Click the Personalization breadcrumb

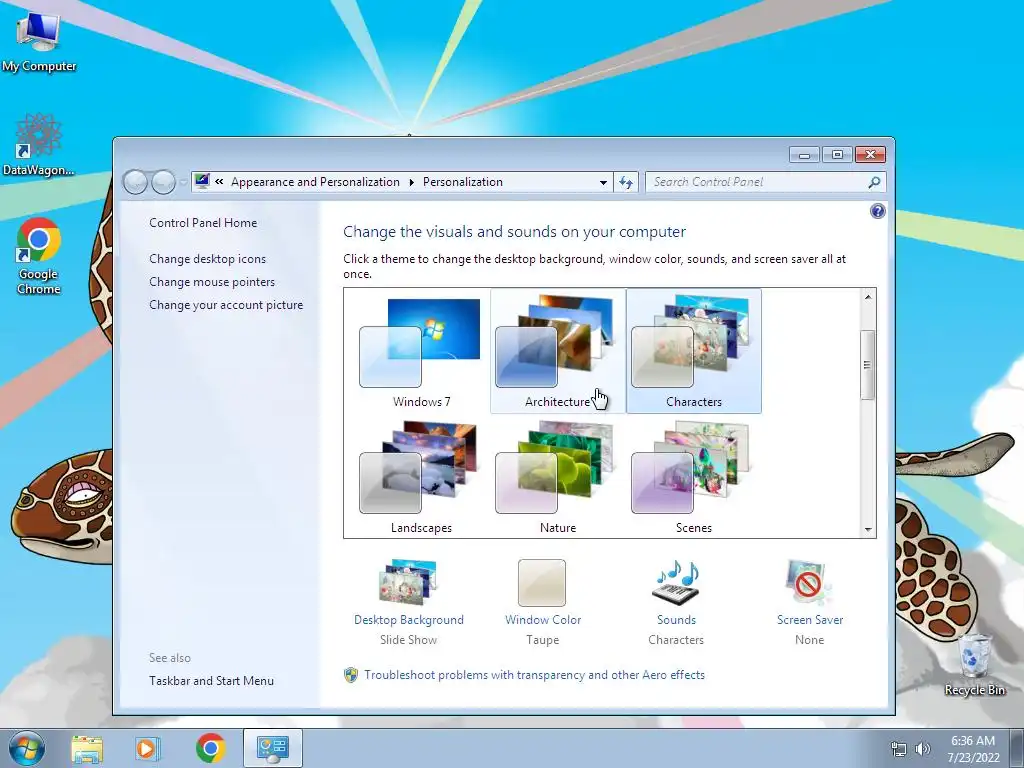(462, 182)
